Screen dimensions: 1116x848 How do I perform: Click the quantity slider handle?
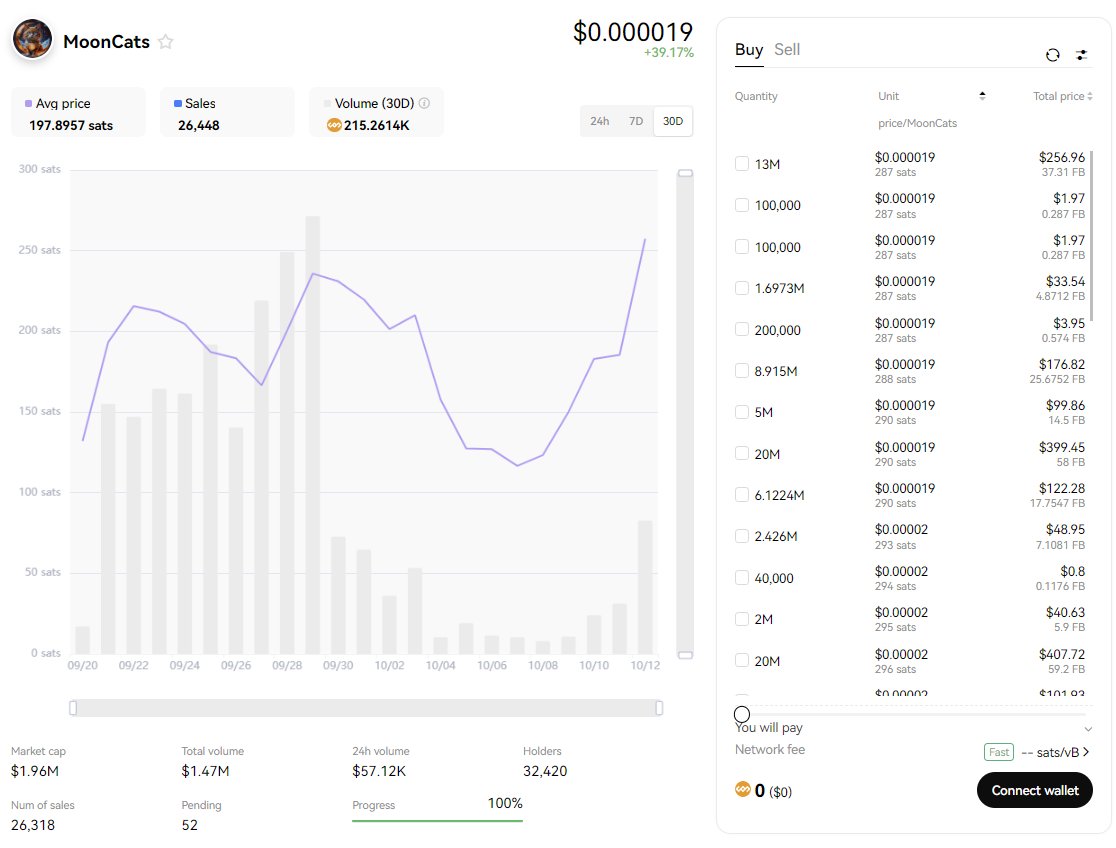[x=742, y=714]
